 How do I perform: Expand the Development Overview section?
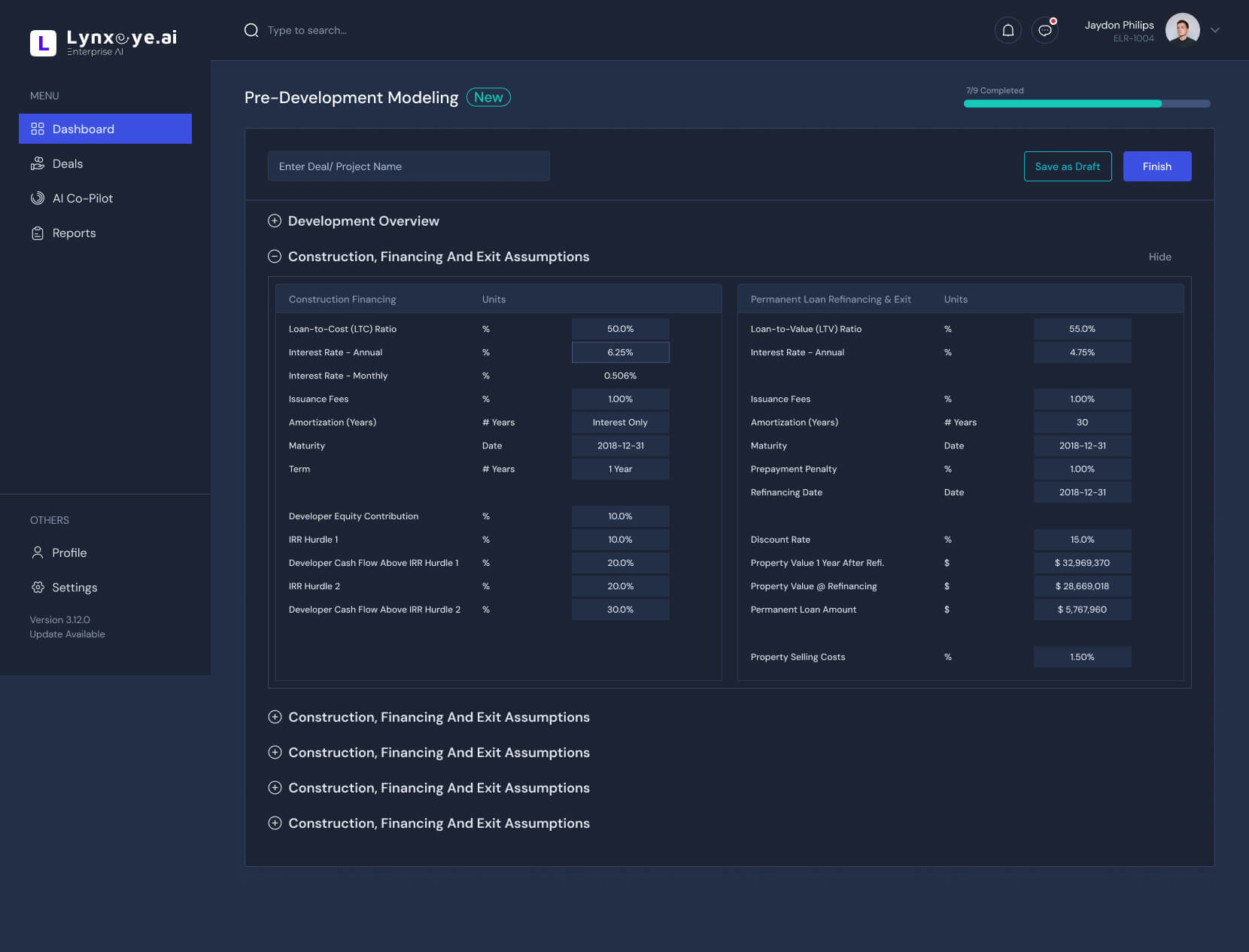click(x=275, y=221)
